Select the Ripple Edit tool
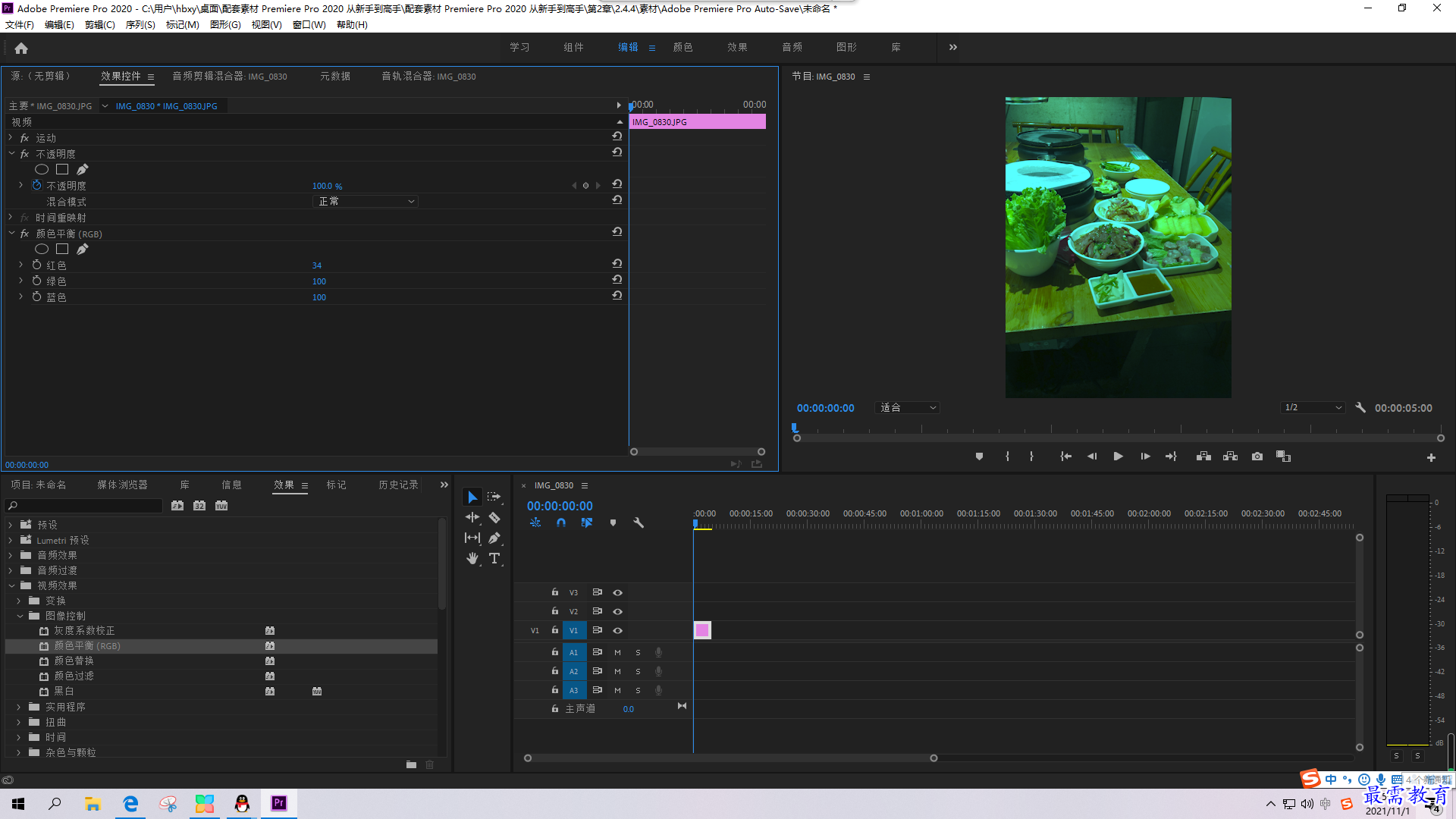The height and width of the screenshot is (819, 1456). [x=472, y=517]
